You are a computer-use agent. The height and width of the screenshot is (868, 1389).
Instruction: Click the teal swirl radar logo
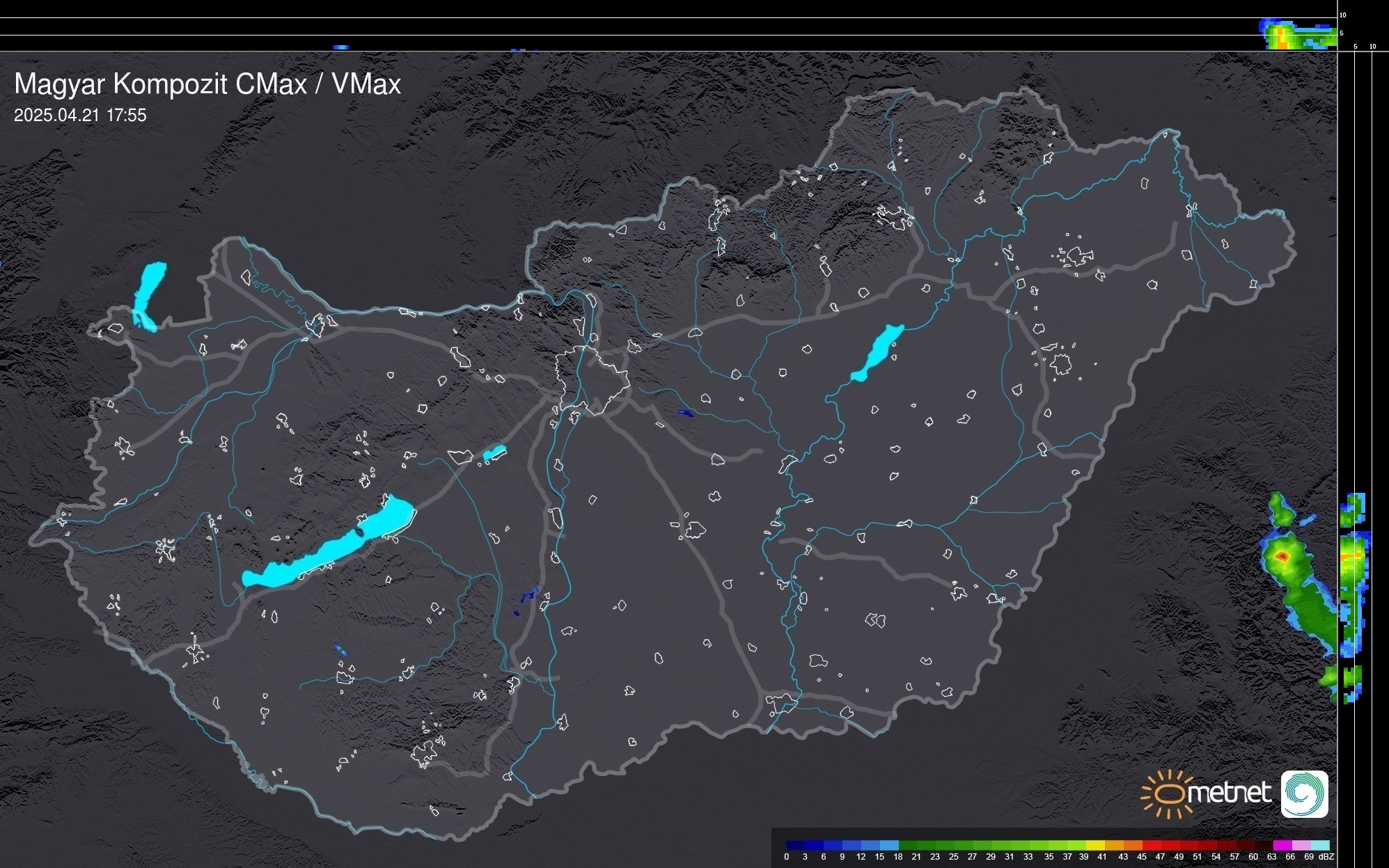click(1304, 794)
